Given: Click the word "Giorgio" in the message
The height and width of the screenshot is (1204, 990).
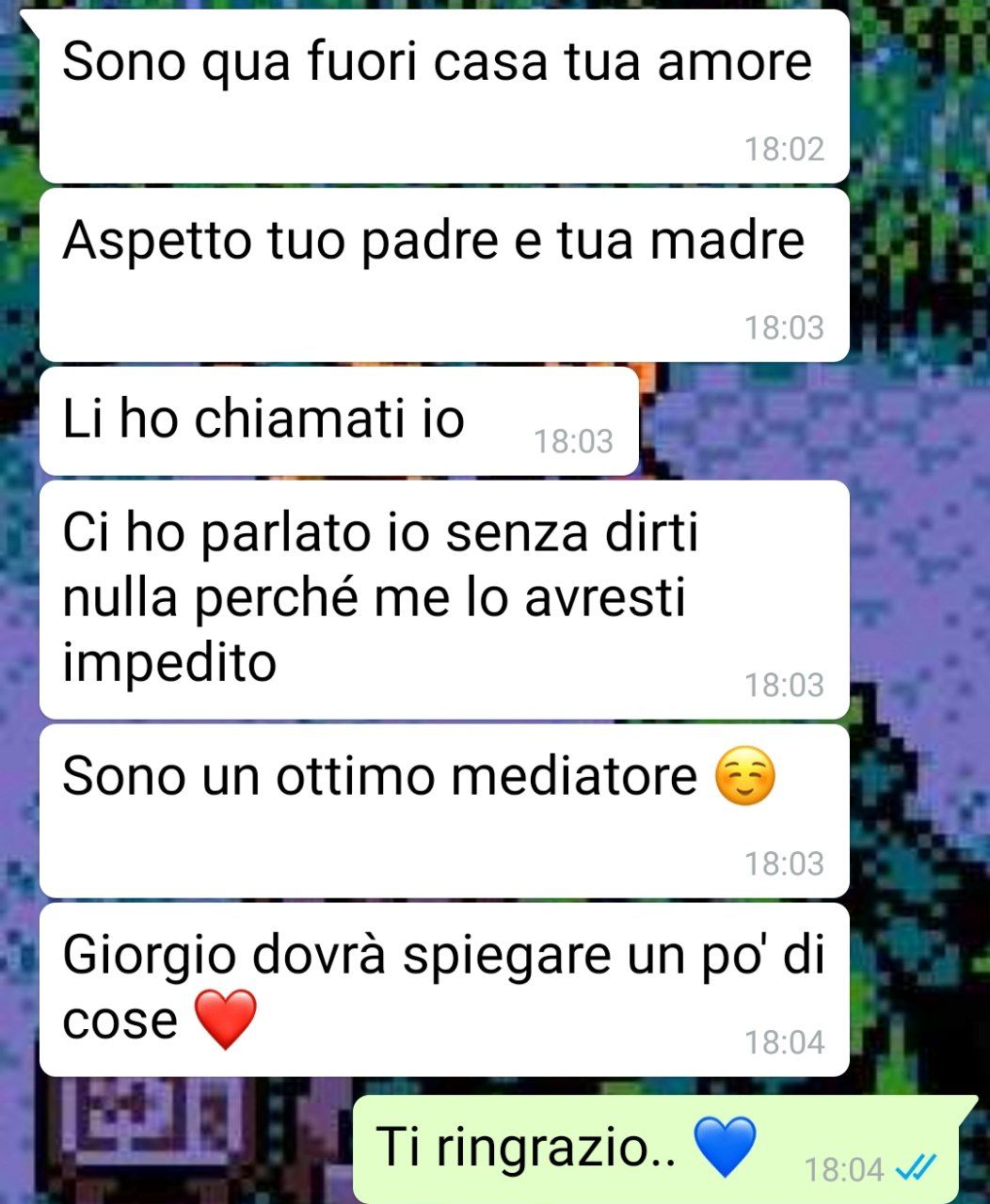Looking at the screenshot, I should pyautogui.click(x=149, y=958).
